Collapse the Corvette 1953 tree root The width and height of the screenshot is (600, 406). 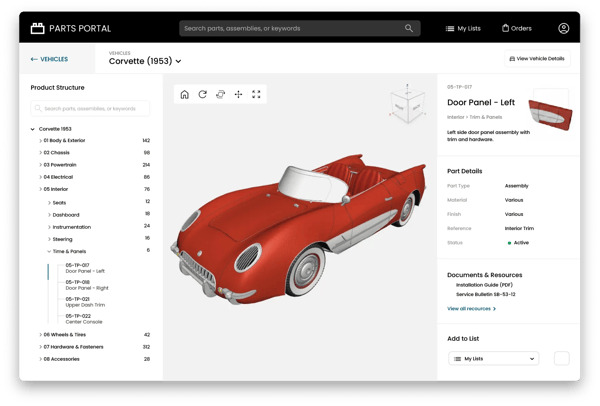[x=33, y=129]
